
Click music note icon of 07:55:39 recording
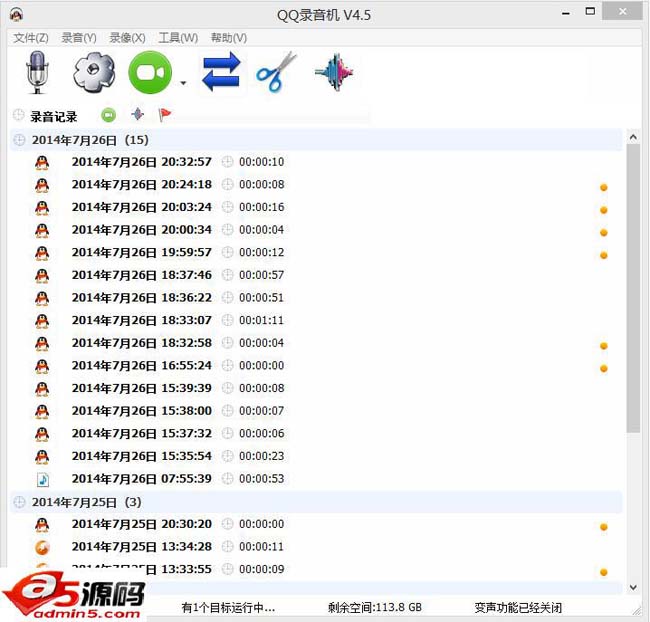[x=43, y=479]
